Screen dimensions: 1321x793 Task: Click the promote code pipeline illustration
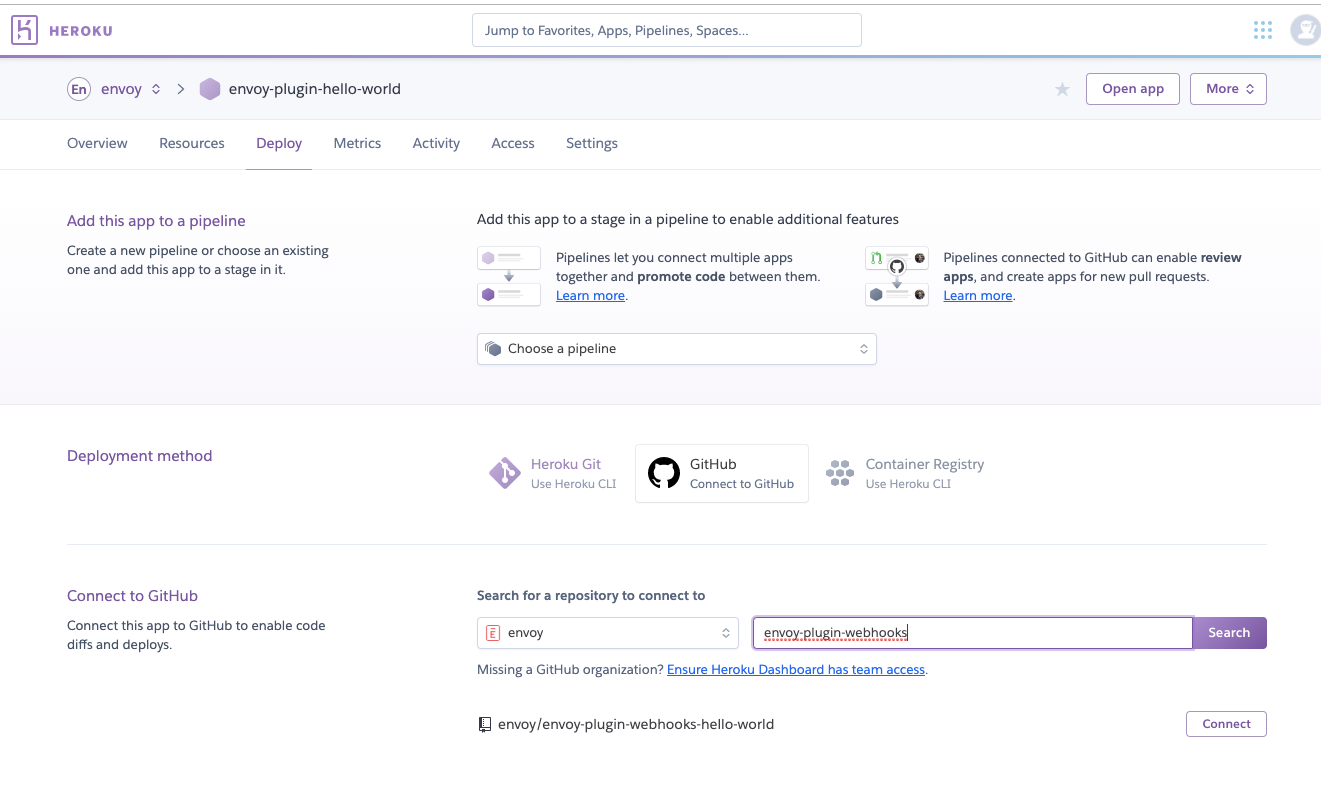point(509,276)
